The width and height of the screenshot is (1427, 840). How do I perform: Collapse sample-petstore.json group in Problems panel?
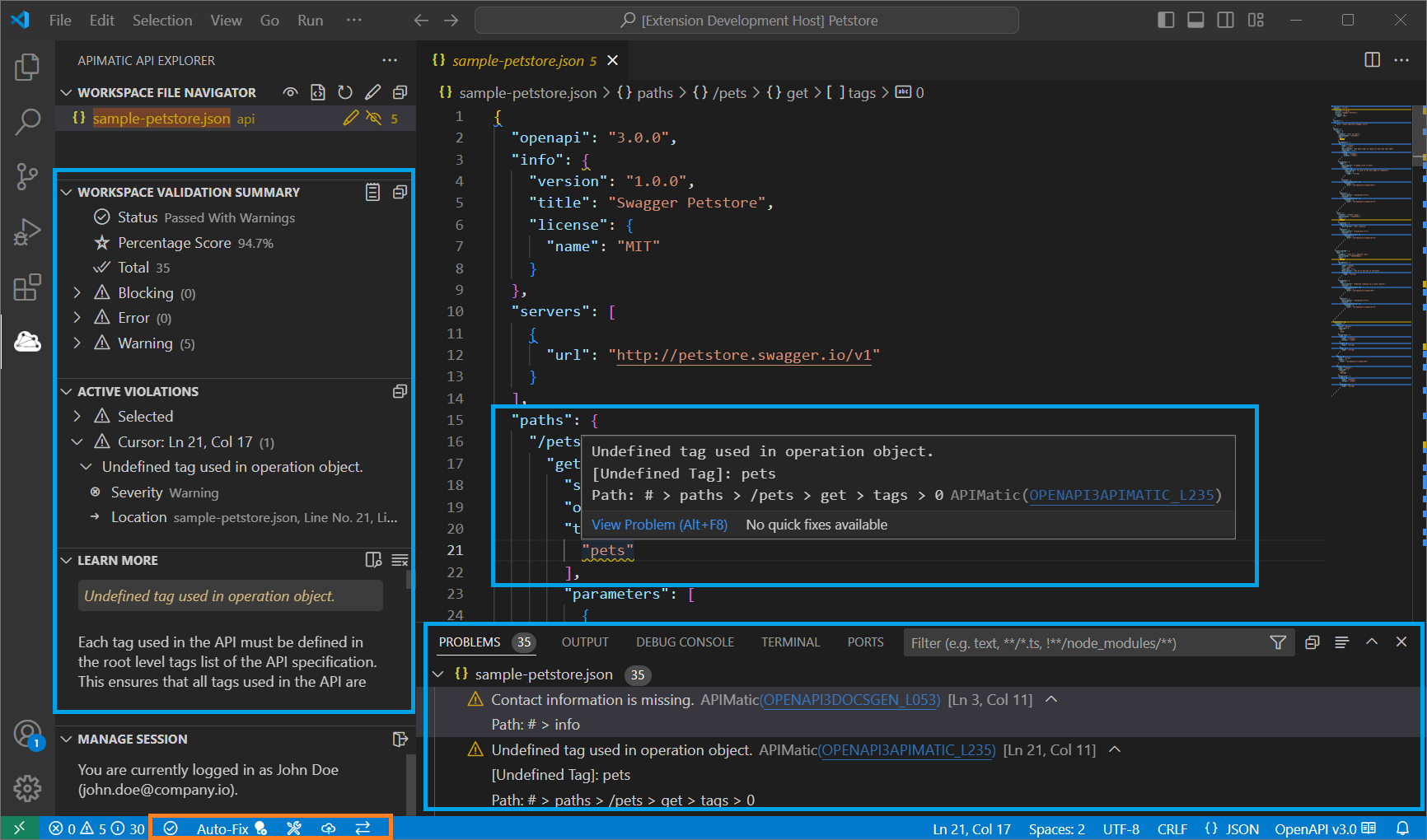pyautogui.click(x=438, y=674)
